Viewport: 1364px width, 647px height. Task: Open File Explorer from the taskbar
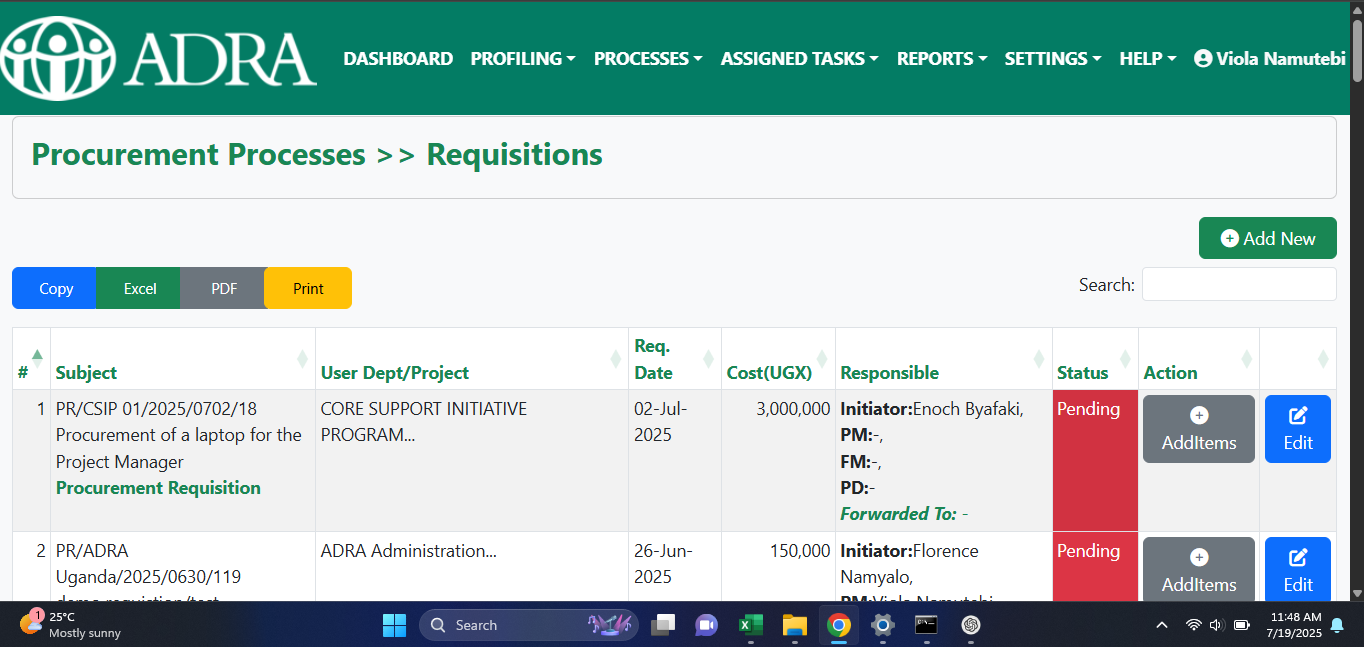point(794,625)
